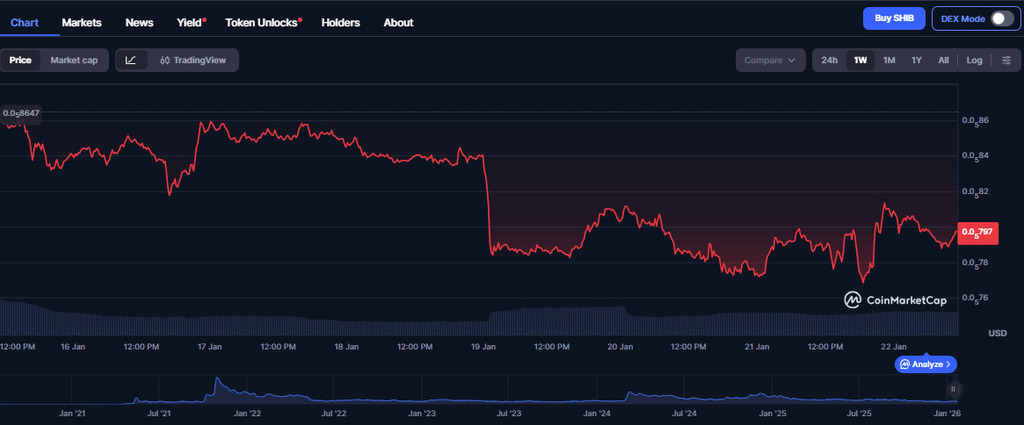Expand the Analyze popup chevron
This screenshot has height=425, width=1024.
tap(948, 365)
